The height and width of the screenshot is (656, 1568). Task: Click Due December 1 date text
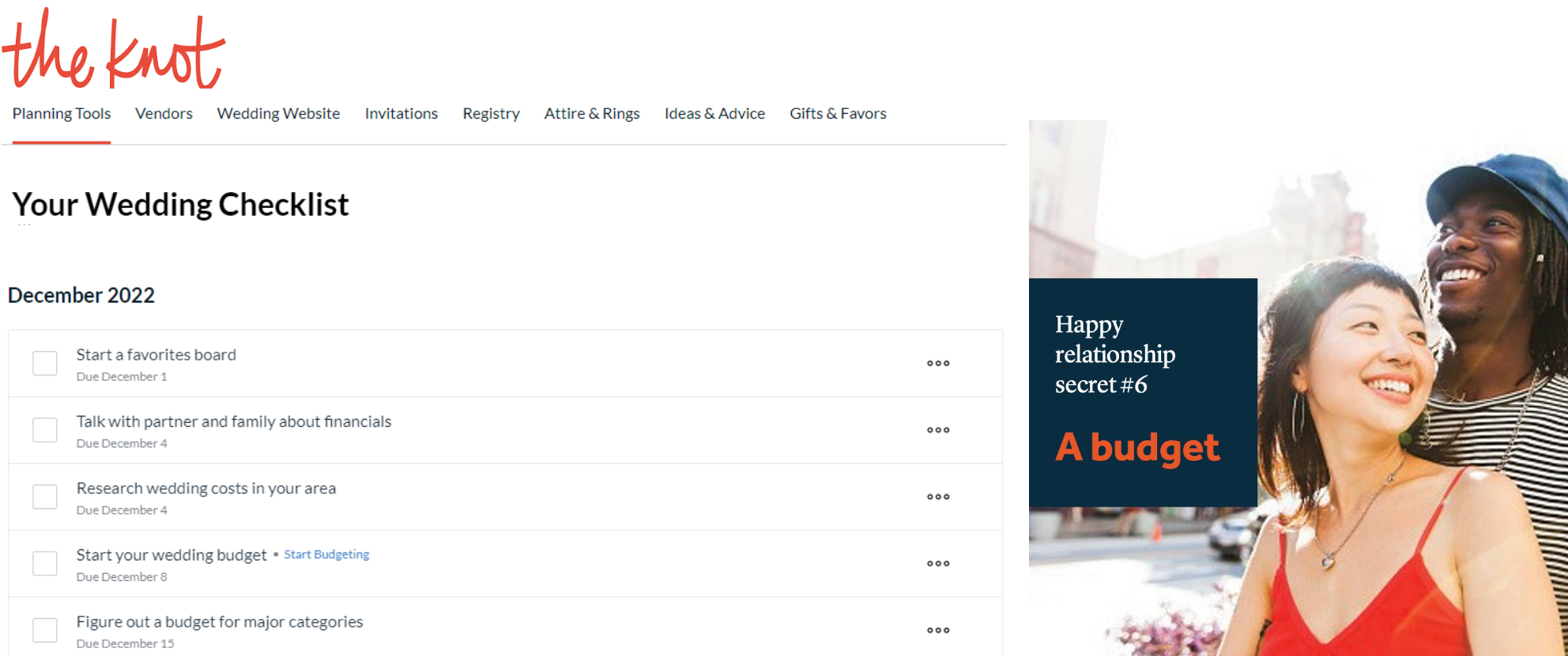coord(122,377)
